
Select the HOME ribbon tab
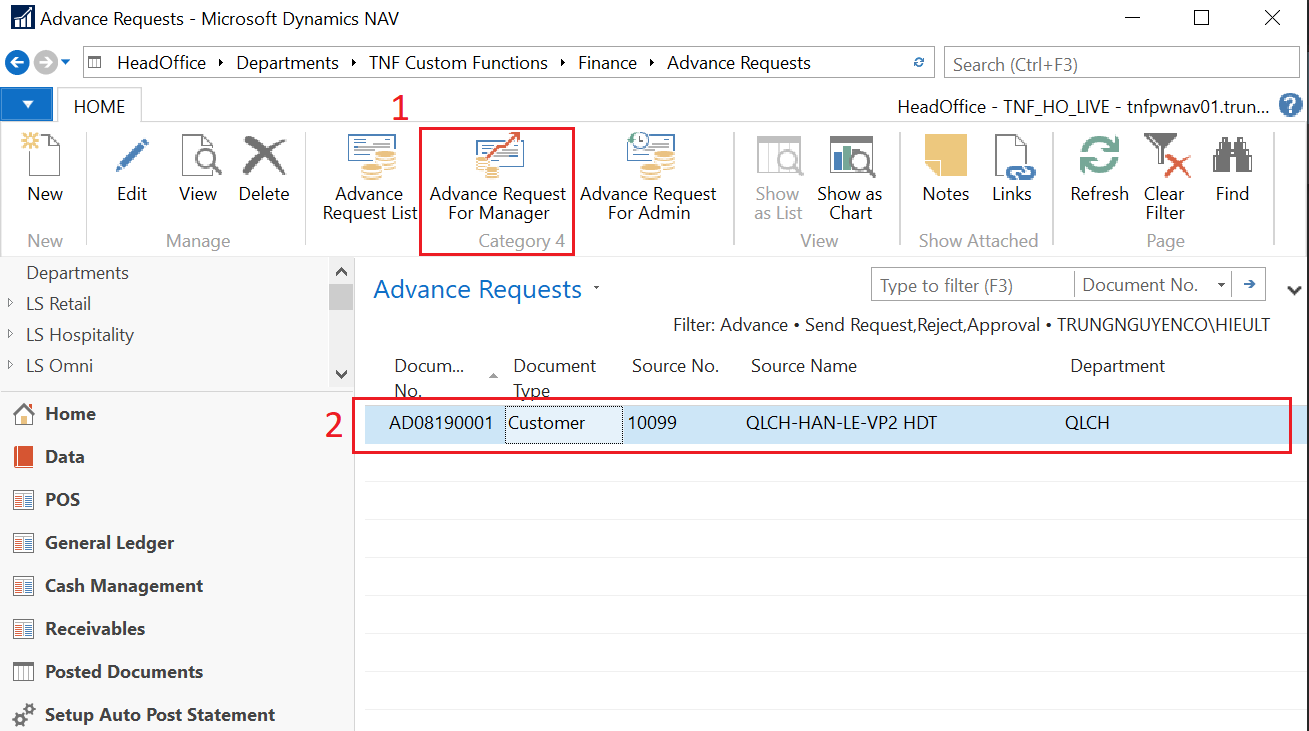99,107
